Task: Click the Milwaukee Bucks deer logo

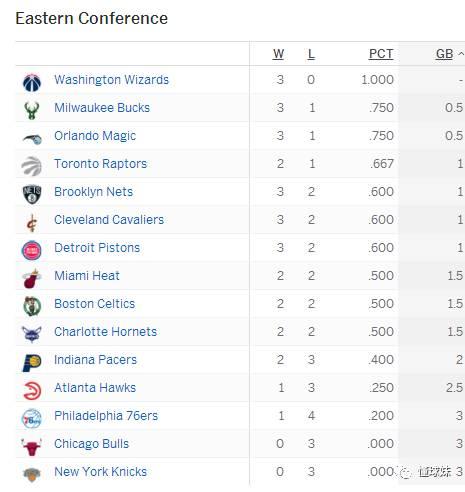Action: tap(32, 111)
